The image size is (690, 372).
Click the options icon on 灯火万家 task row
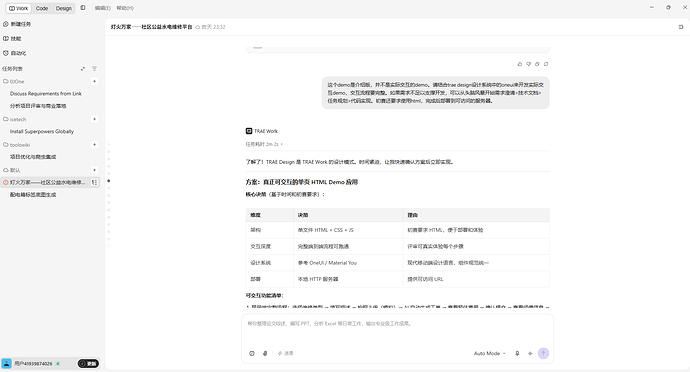[94, 182]
